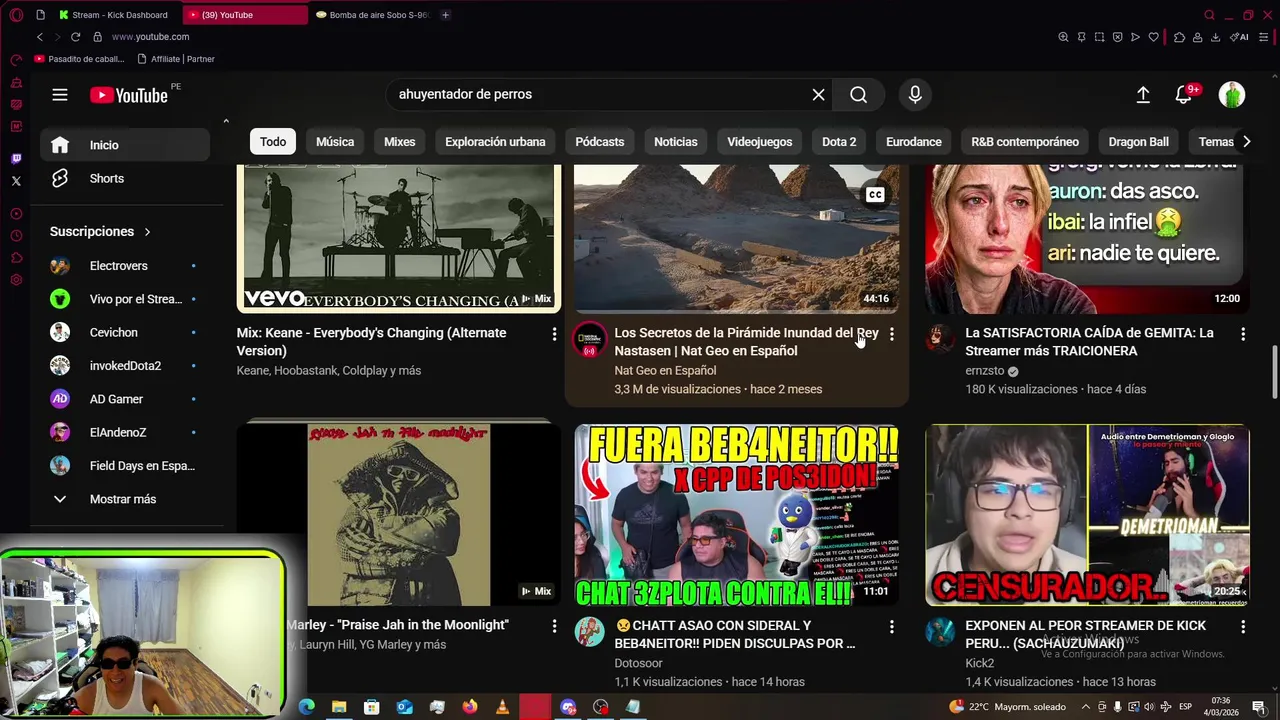Open the Create upload button
1280x720 pixels.
(x=1143, y=94)
